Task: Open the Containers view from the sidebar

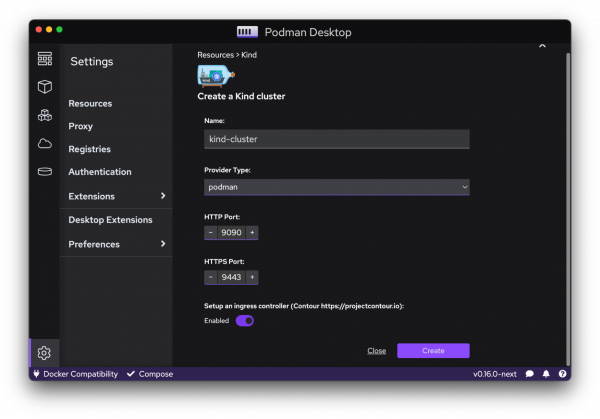Action: [x=44, y=87]
